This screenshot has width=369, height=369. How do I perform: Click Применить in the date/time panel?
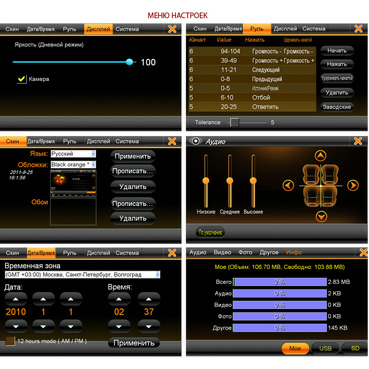(134, 343)
